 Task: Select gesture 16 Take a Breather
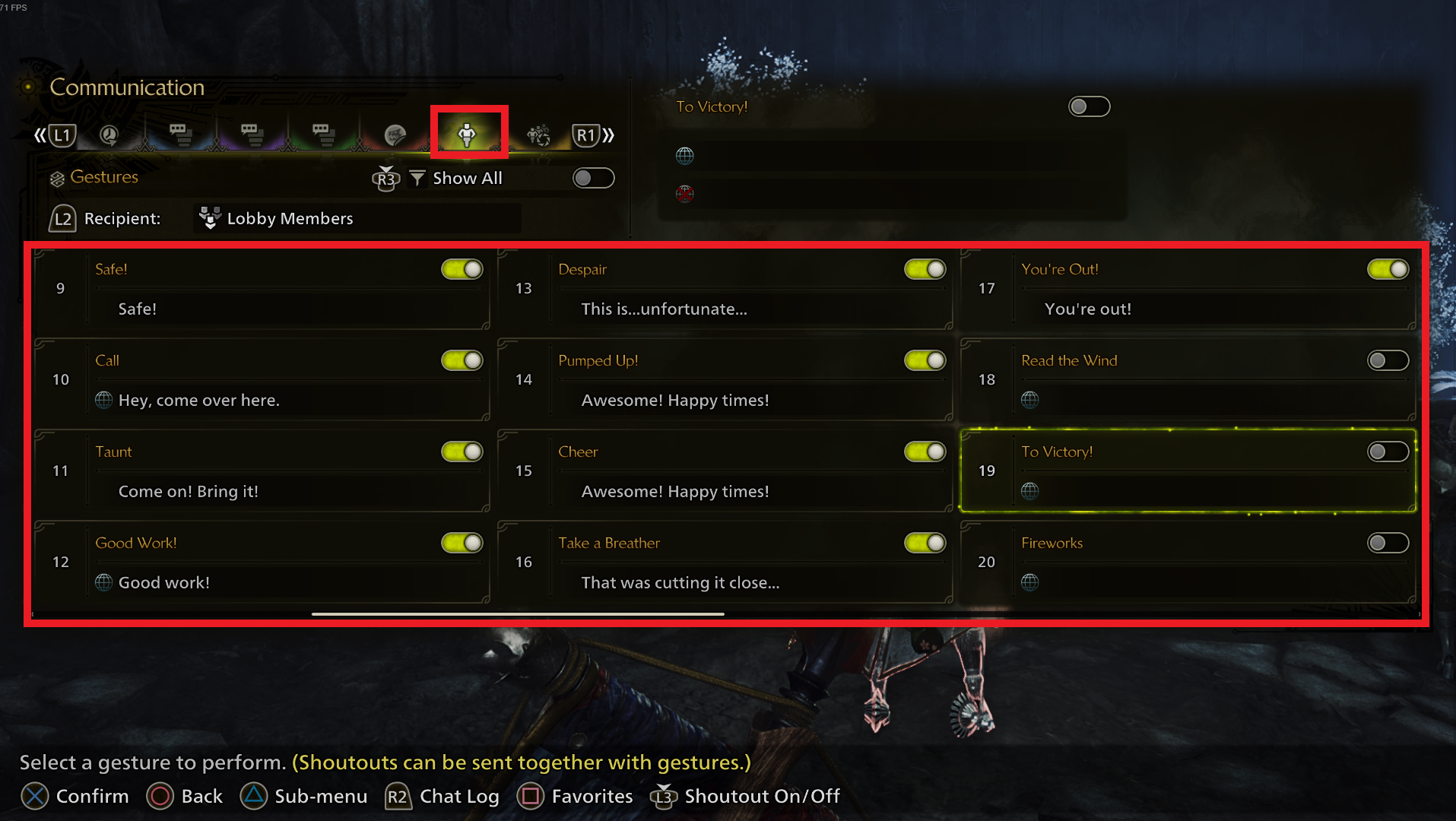[725, 562]
